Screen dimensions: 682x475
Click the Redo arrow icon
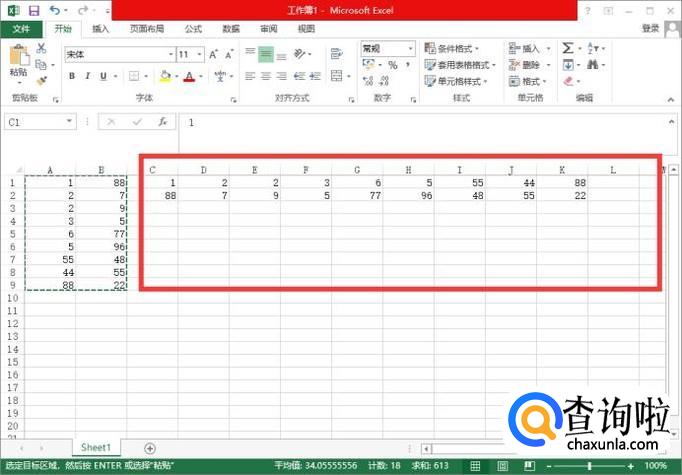pyautogui.click(x=84, y=10)
